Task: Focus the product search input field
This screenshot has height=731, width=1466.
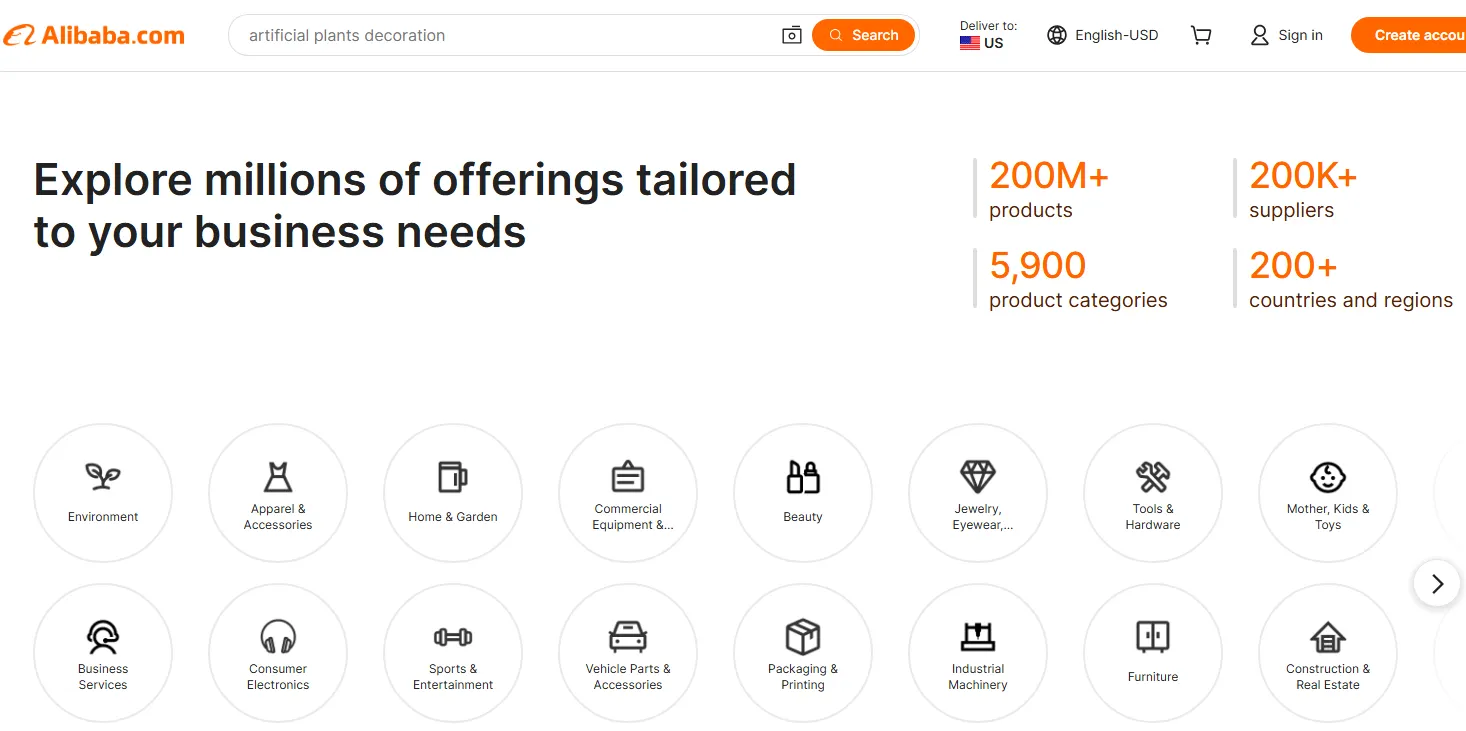Action: [500, 35]
